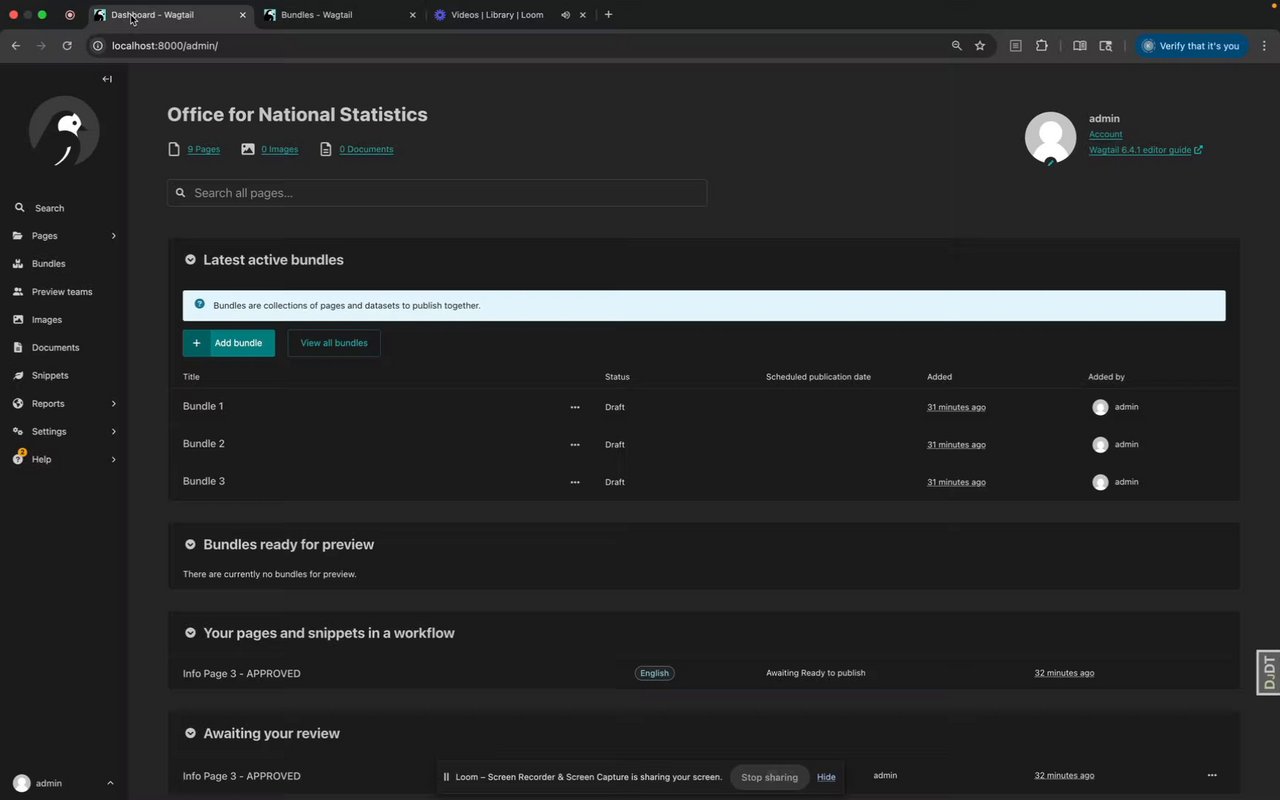Open Snippets in the sidebar

[64, 376]
